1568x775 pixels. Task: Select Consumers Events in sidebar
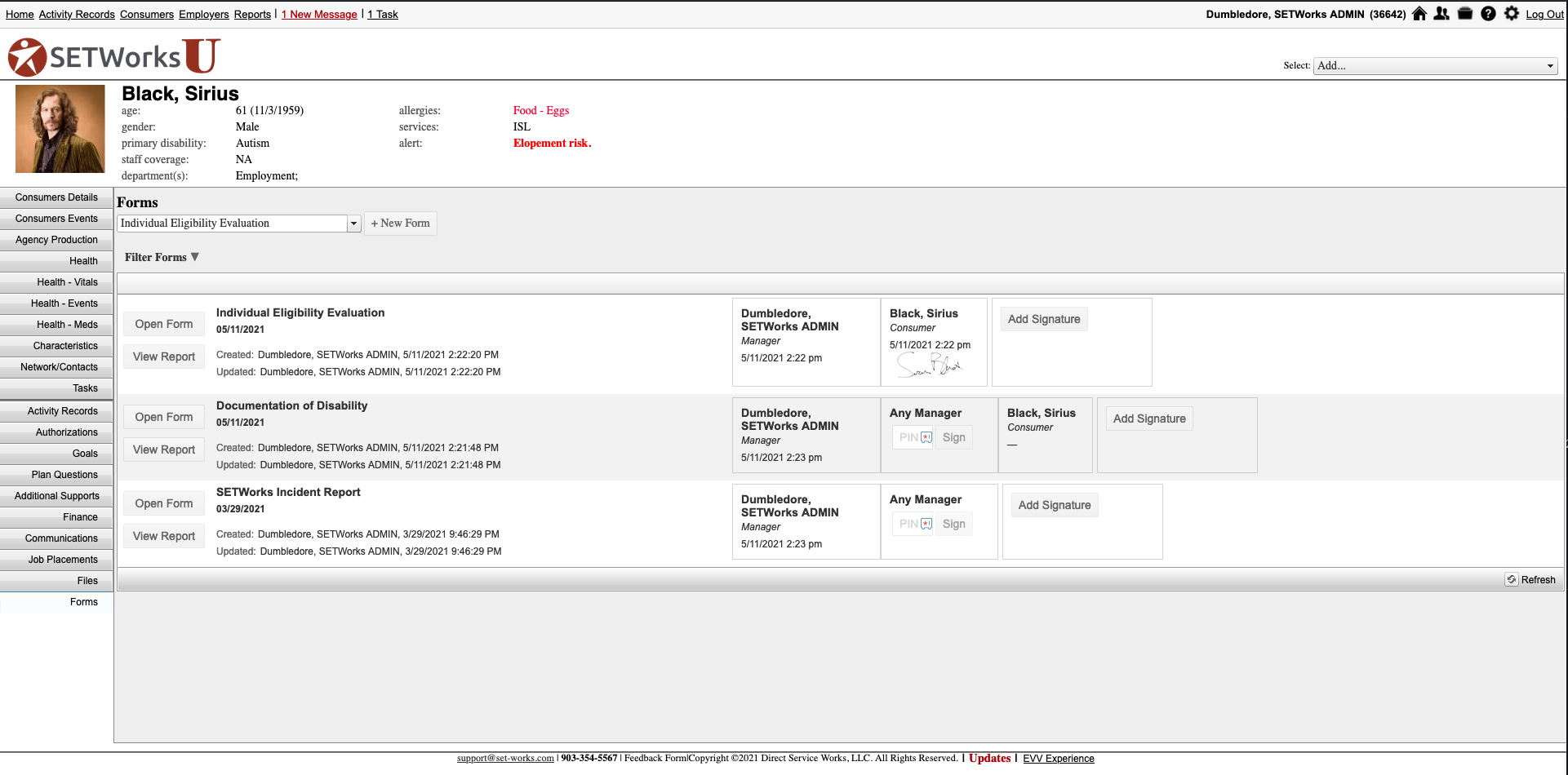point(56,219)
